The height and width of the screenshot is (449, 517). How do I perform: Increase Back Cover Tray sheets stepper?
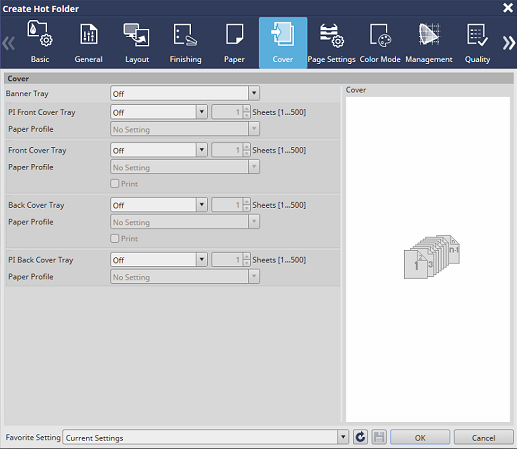pos(247,201)
